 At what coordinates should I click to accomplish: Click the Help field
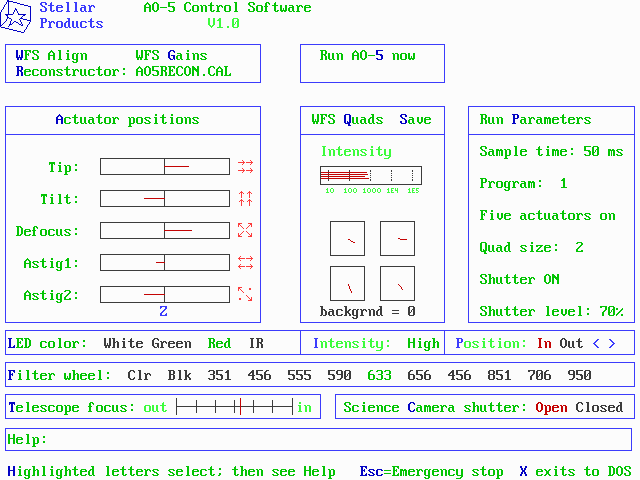click(318, 440)
